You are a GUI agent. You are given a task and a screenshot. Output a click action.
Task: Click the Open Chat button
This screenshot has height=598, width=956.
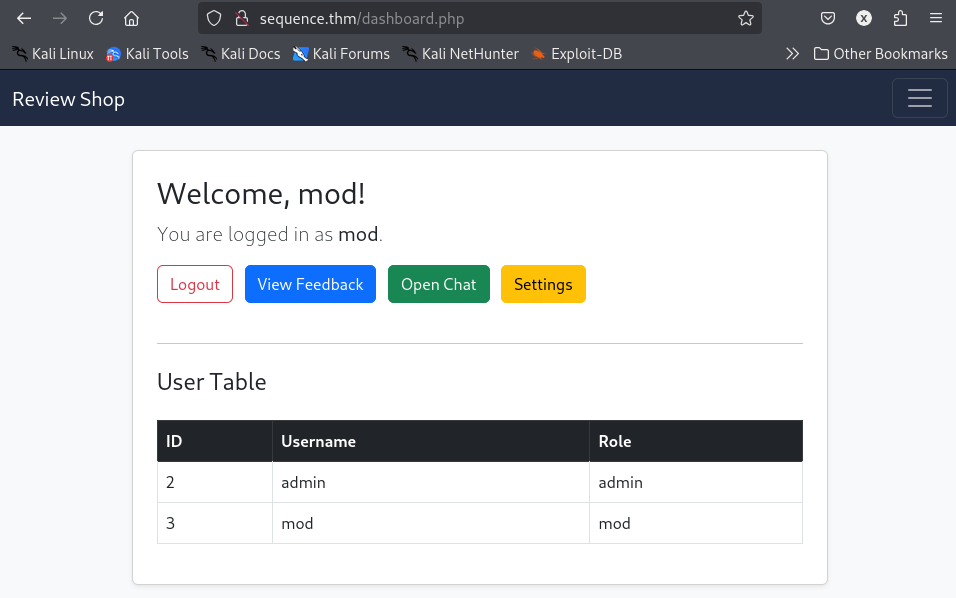tap(438, 284)
